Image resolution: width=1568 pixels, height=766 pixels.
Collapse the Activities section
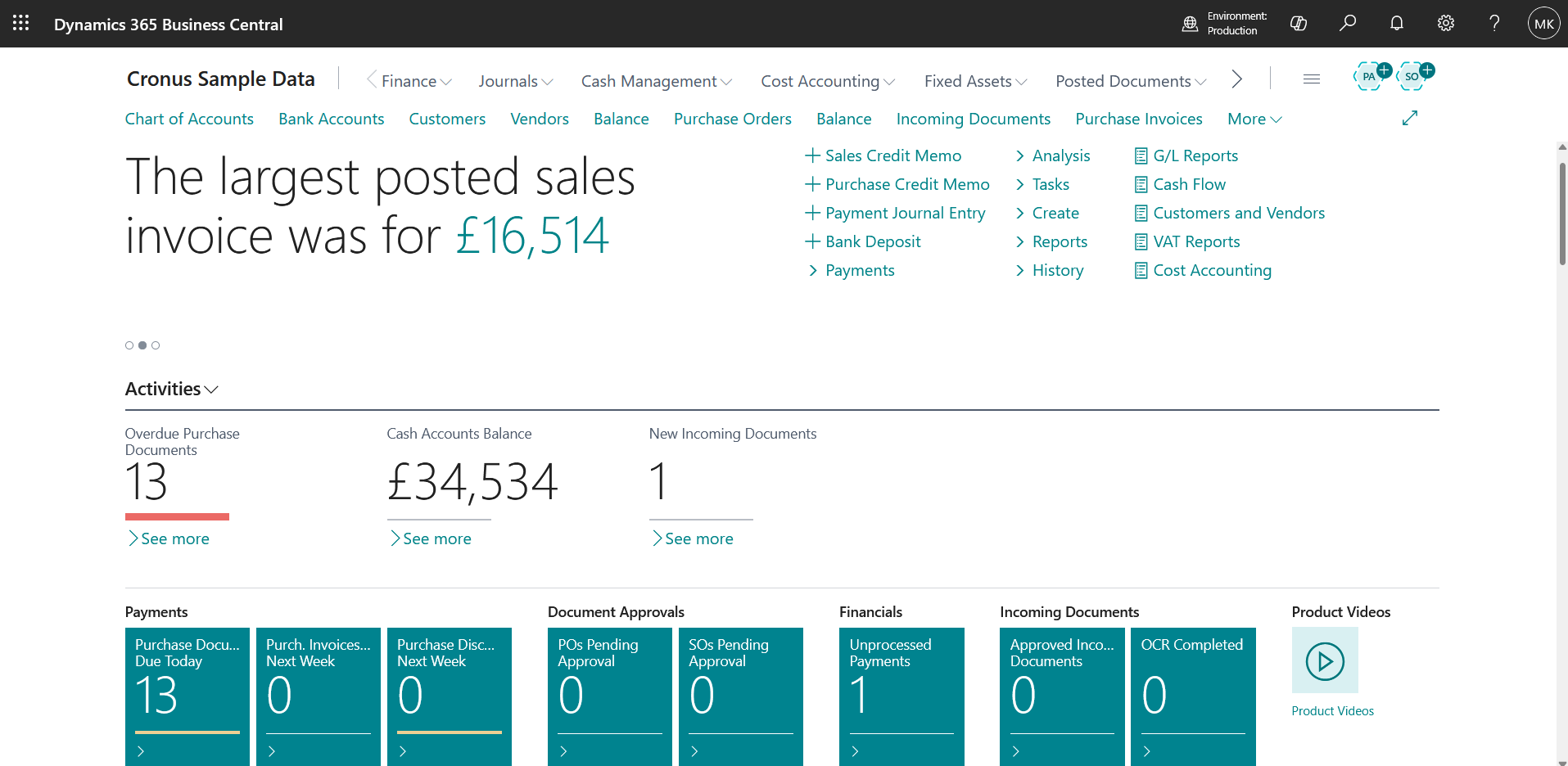171,390
